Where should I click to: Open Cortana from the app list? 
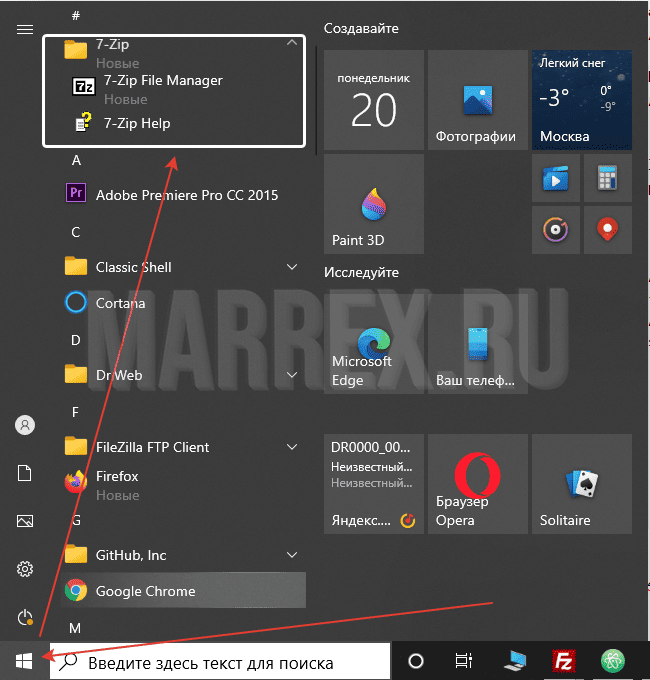point(183,303)
